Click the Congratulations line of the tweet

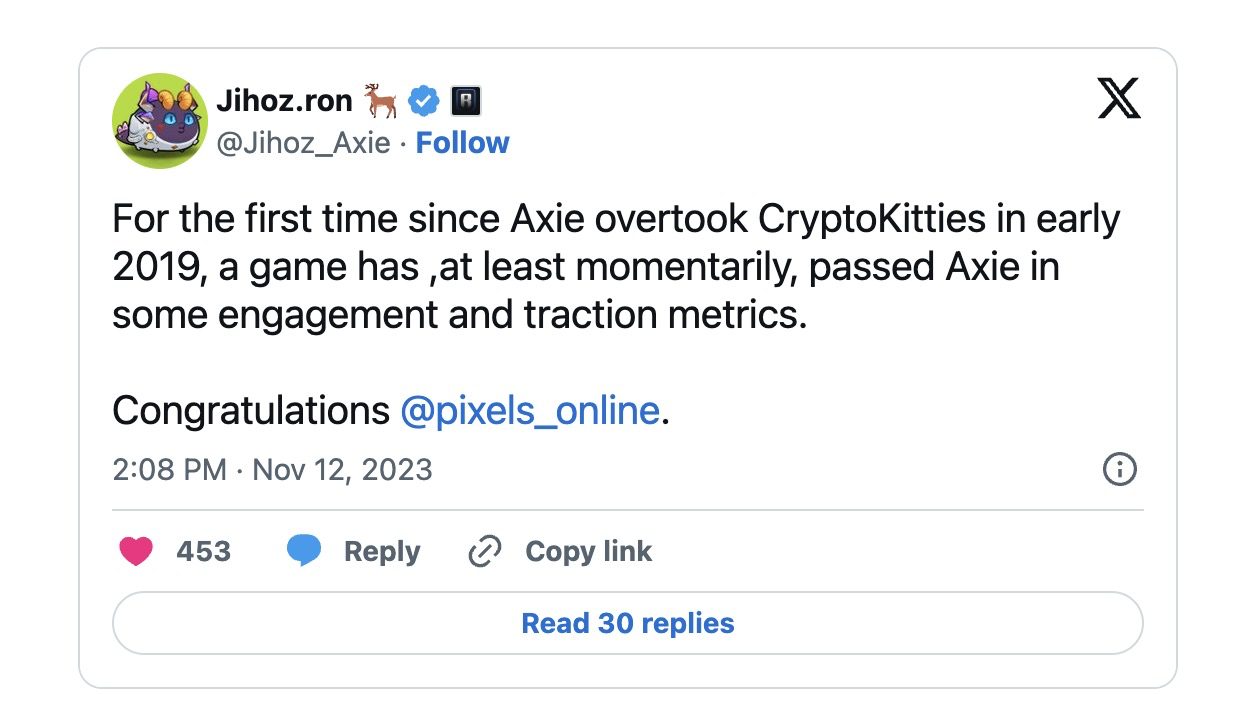(391, 410)
